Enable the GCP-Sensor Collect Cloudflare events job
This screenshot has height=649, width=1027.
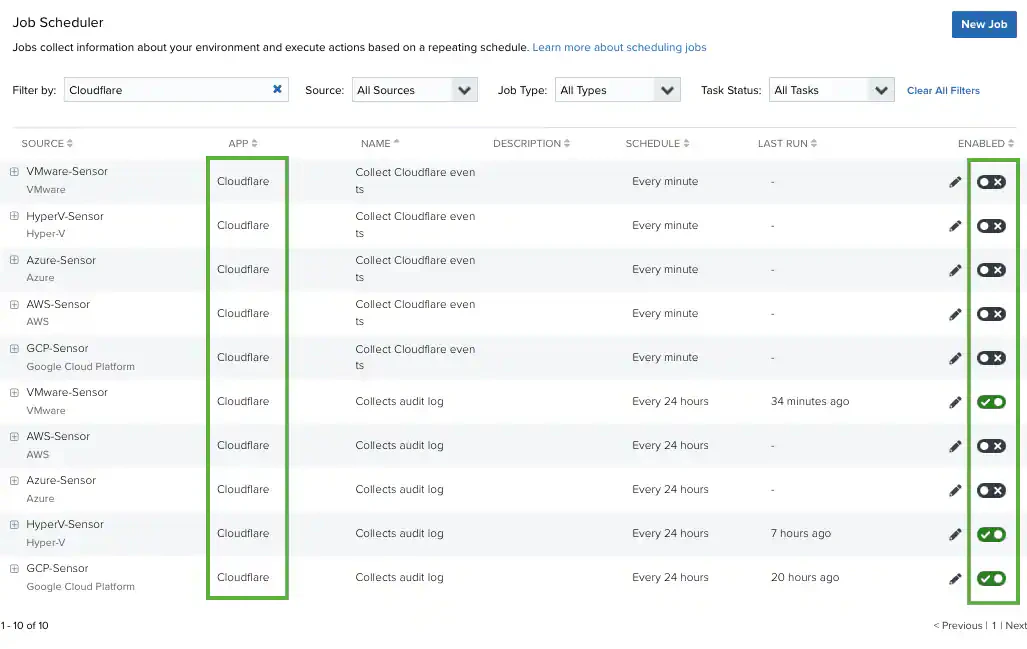click(991, 358)
